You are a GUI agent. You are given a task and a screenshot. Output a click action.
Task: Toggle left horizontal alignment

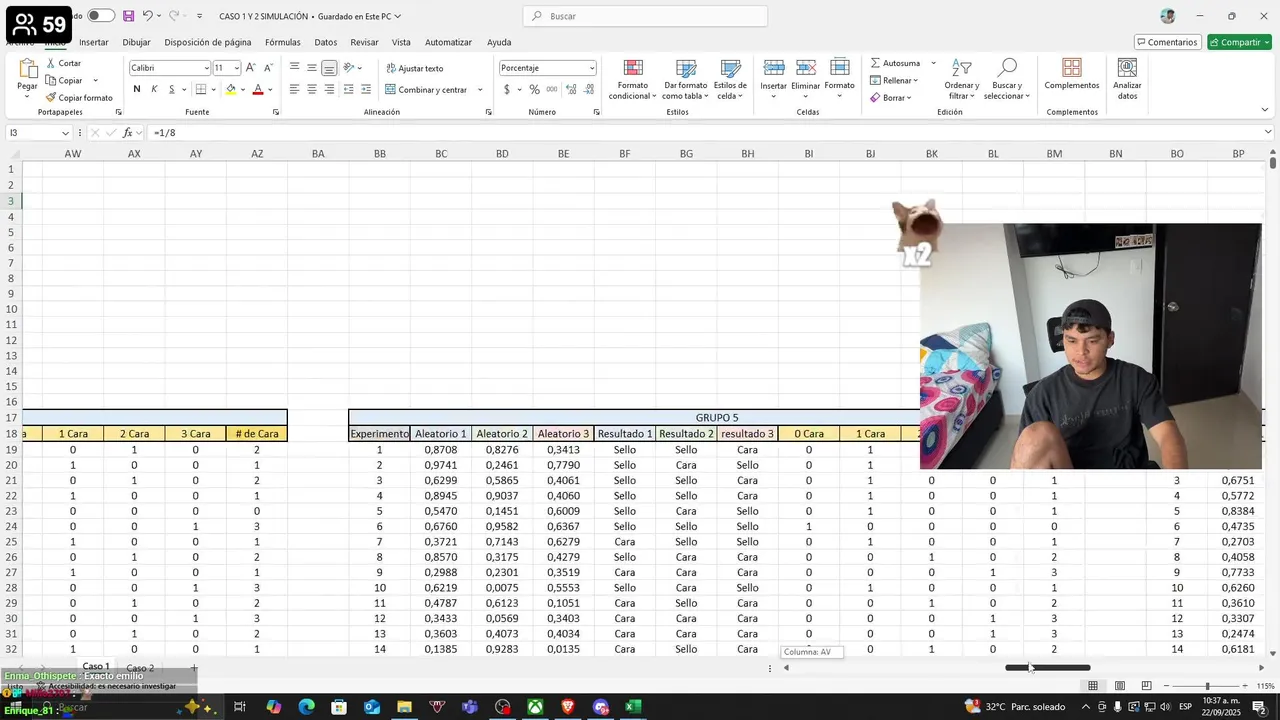(294, 89)
